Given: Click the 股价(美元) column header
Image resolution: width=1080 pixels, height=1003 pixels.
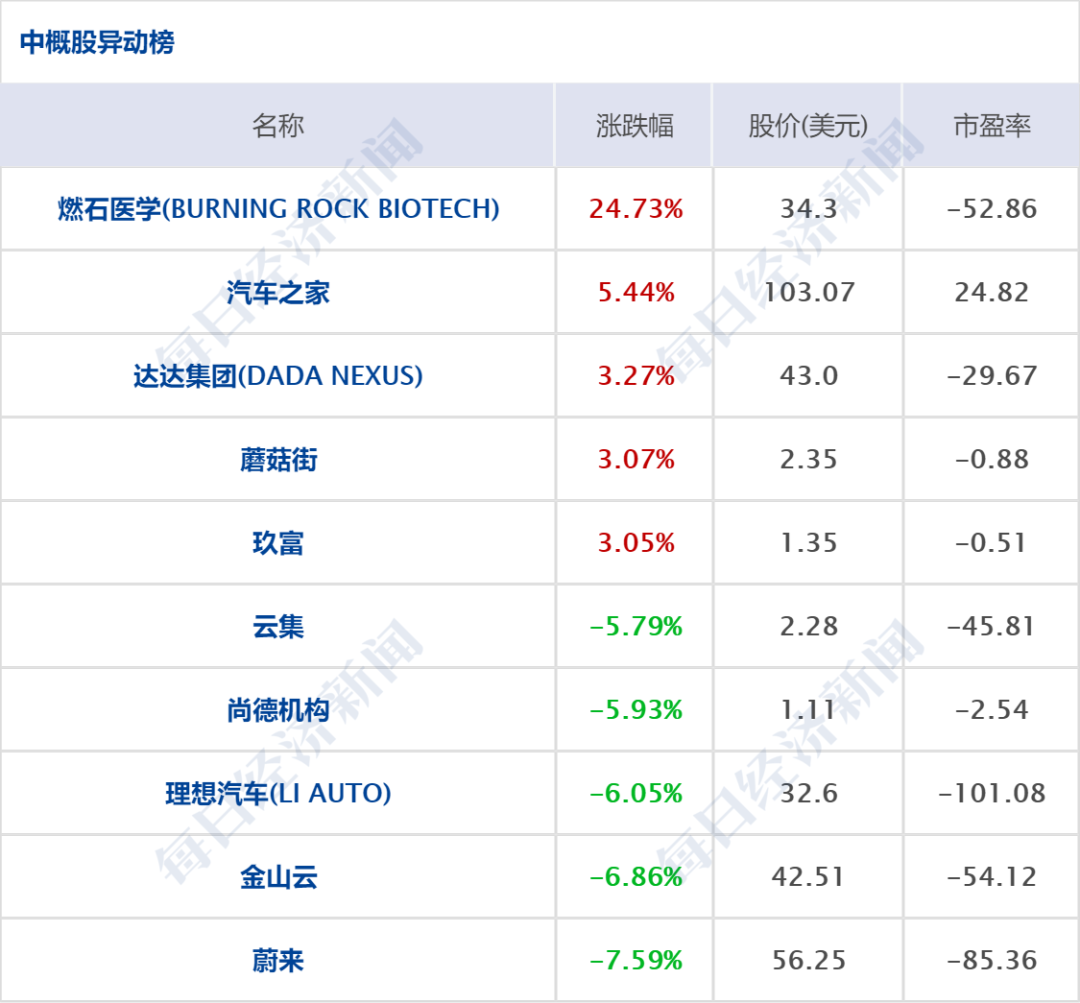Looking at the screenshot, I should pyautogui.click(x=808, y=126).
